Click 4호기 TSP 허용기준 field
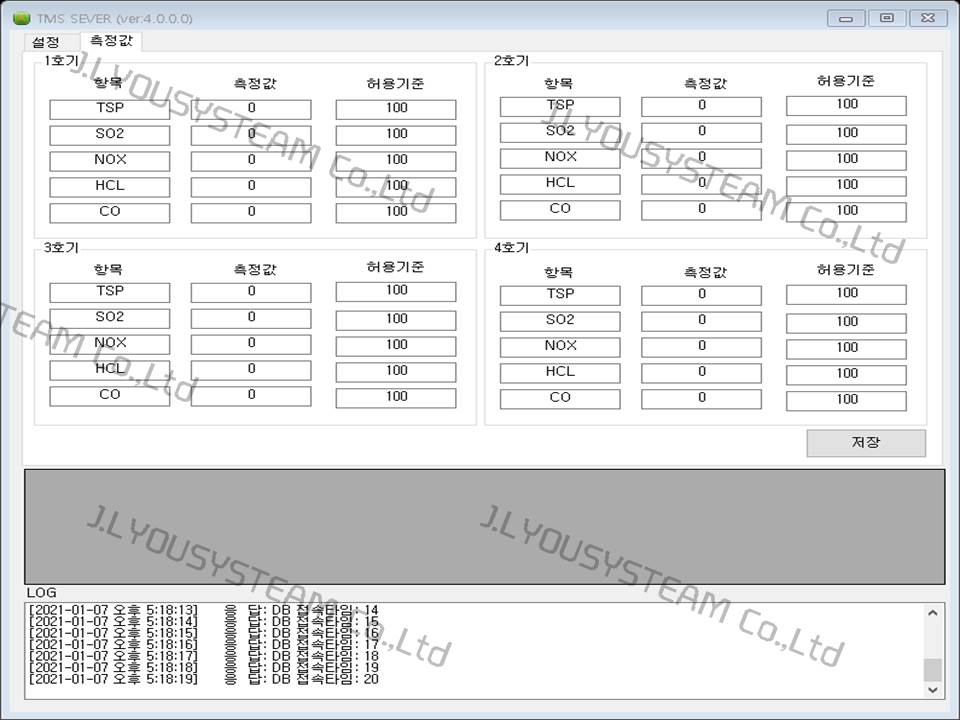The width and height of the screenshot is (960, 720). point(846,294)
